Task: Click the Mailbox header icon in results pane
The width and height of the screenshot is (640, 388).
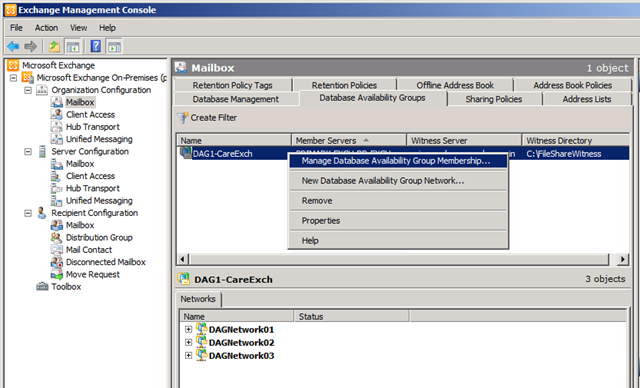Action: [181, 68]
